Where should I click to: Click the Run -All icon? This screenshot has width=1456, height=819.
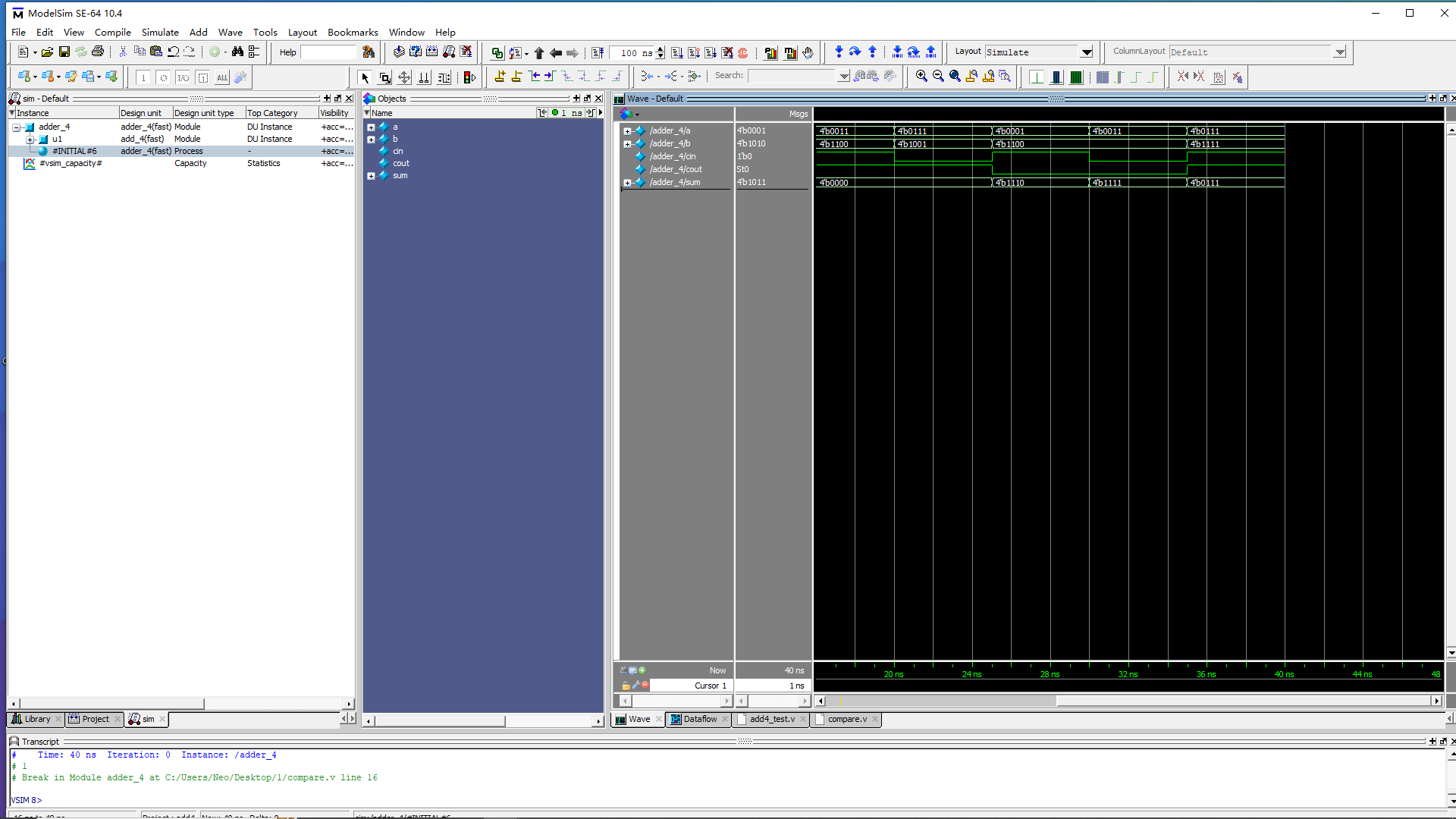711,52
